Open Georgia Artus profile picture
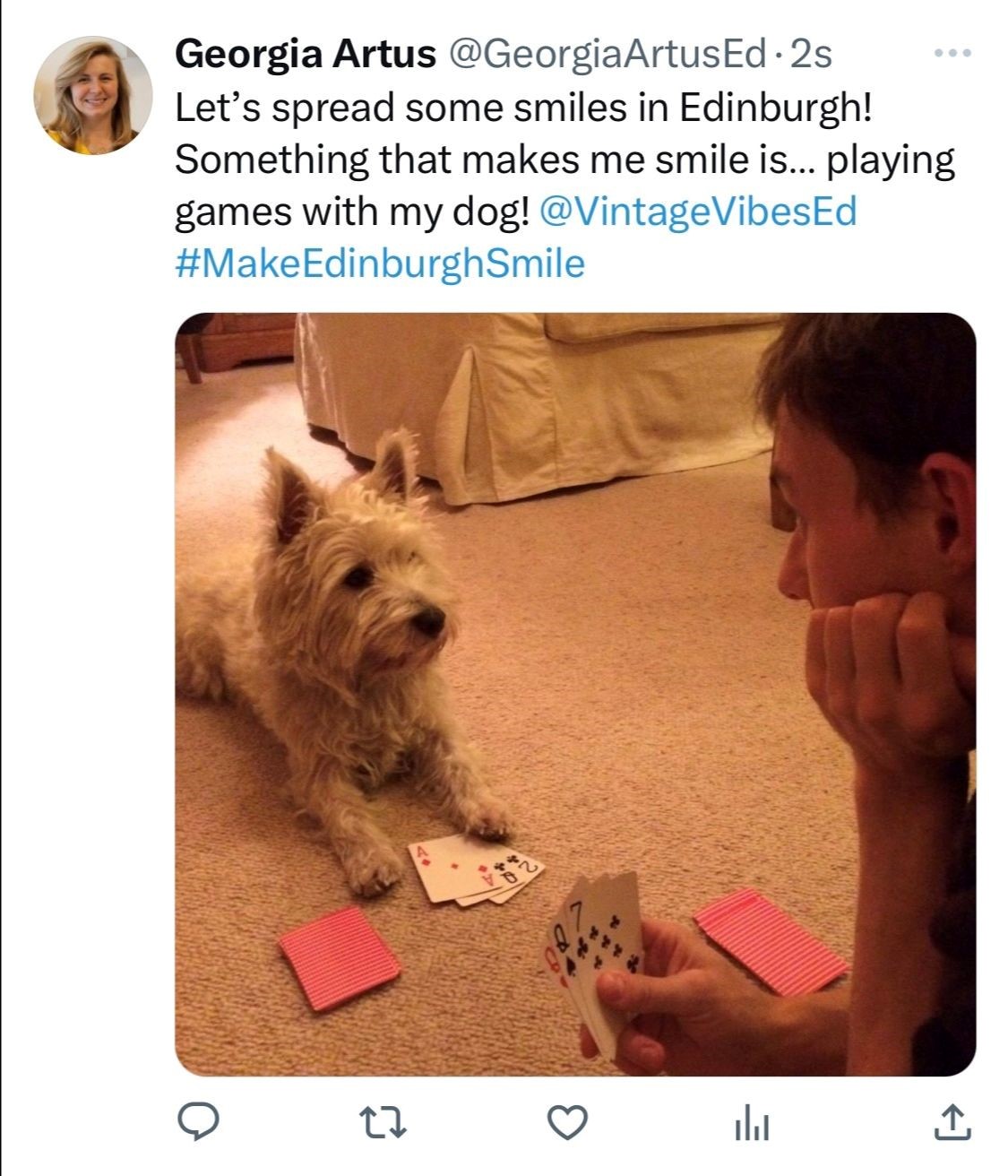 click(x=93, y=95)
